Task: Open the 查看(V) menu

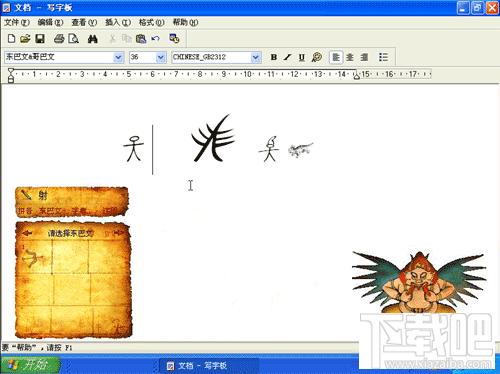Action: pos(84,23)
